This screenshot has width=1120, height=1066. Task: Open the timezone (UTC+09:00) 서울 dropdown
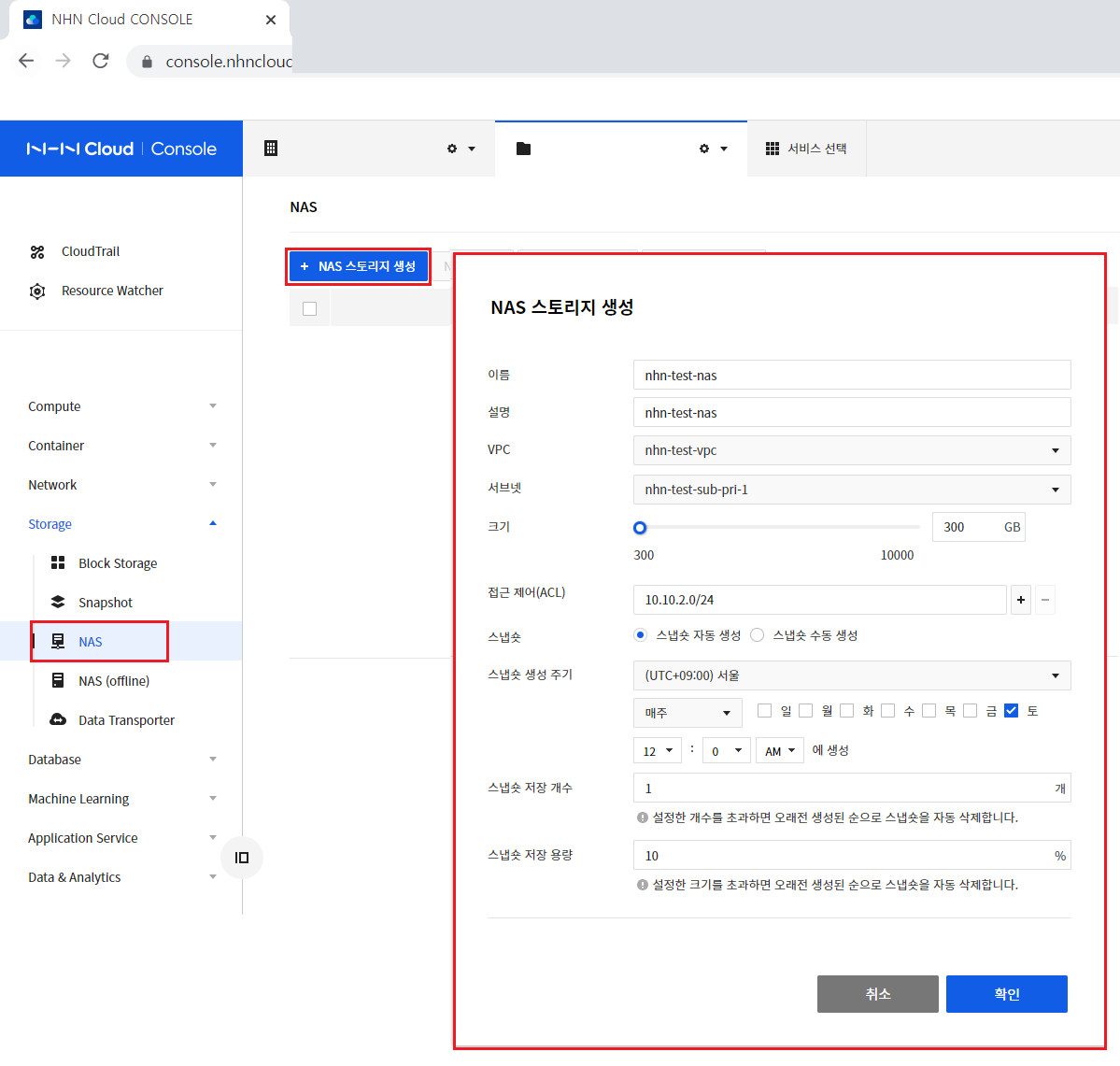(x=851, y=675)
